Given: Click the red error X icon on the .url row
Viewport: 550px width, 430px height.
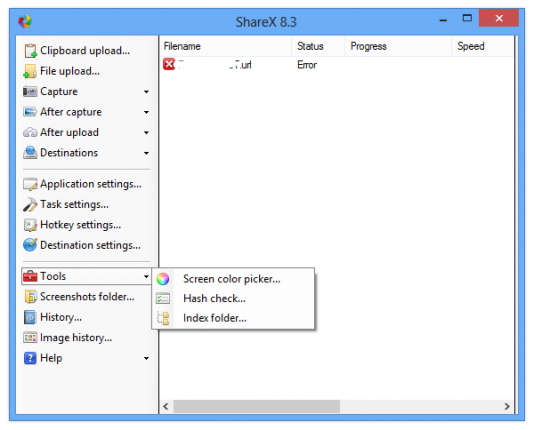Looking at the screenshot, I should click(169, 65).
